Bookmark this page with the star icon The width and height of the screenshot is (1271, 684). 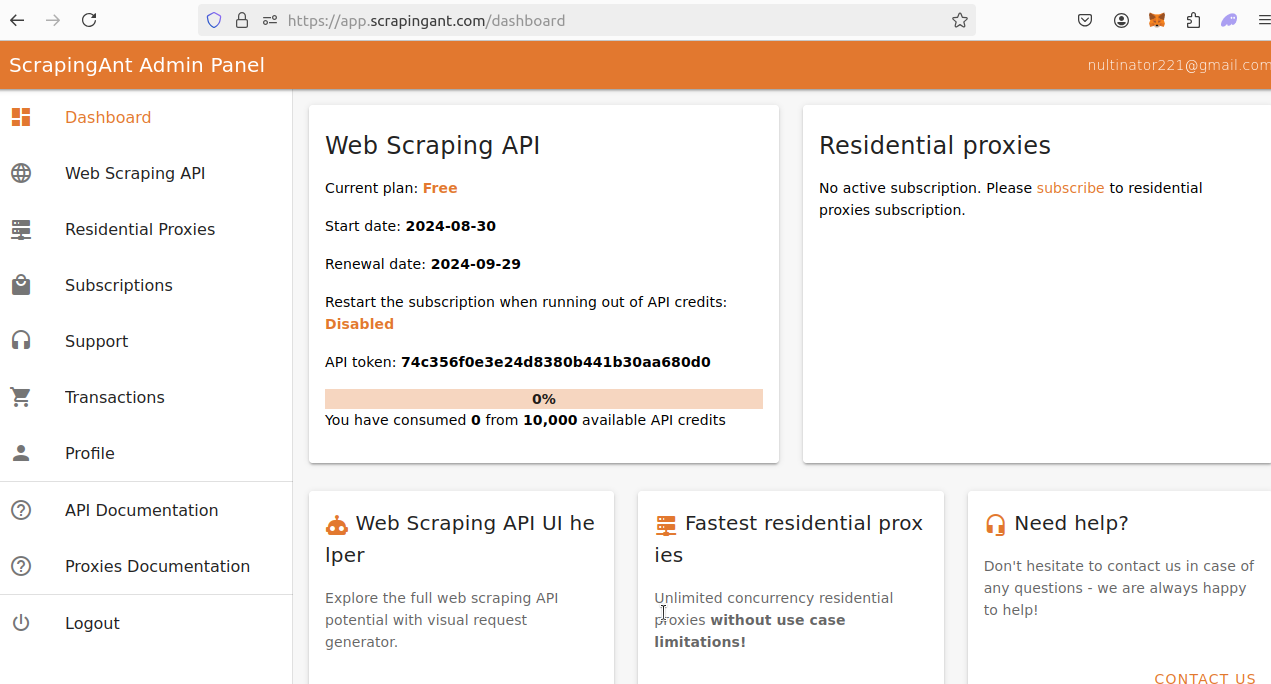click(x=960, y=20)
